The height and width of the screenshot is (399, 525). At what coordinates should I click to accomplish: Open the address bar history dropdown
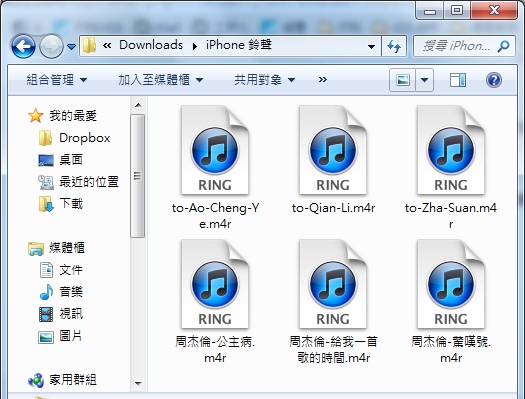click(371, 46)
